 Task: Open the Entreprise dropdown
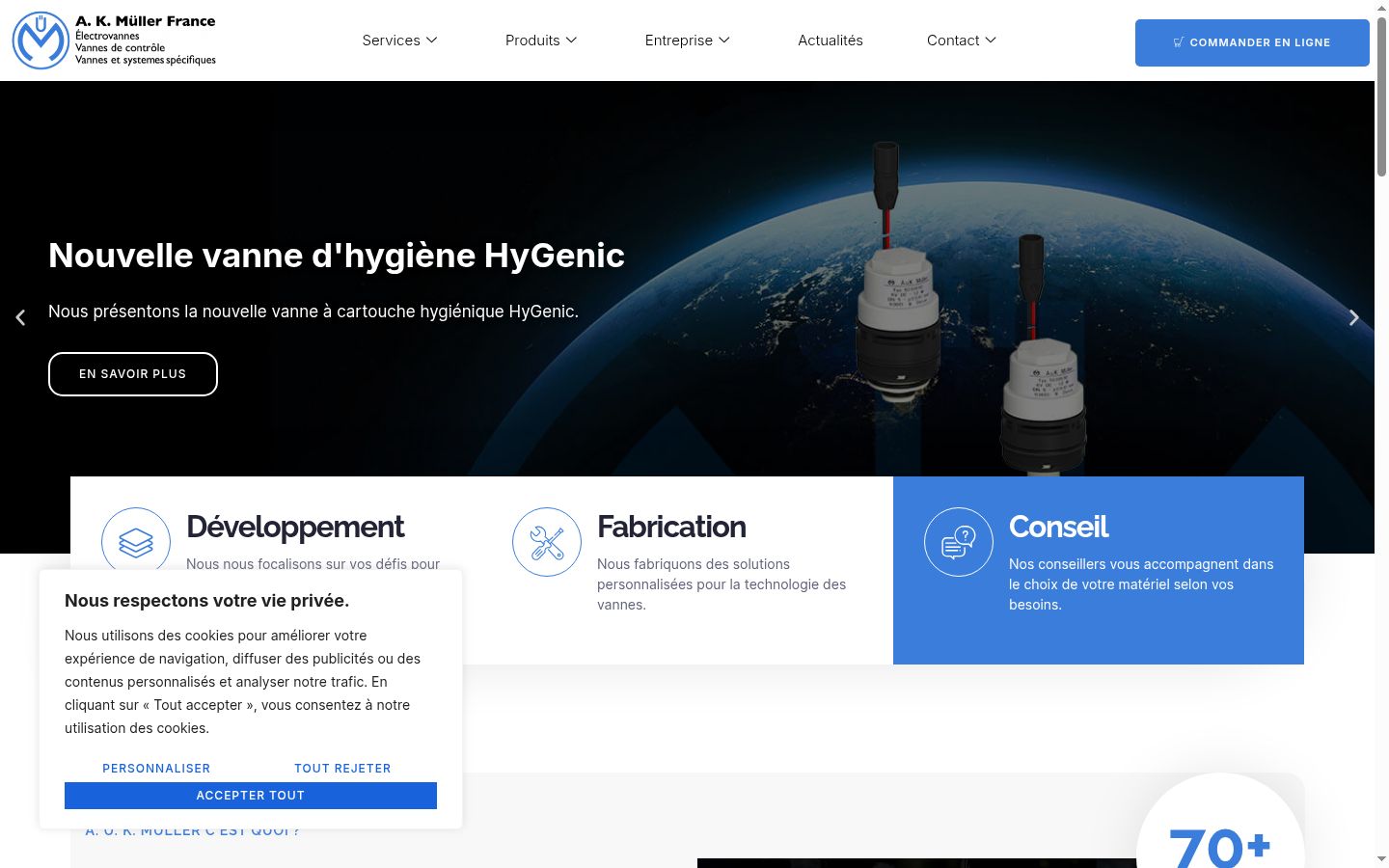688,41
